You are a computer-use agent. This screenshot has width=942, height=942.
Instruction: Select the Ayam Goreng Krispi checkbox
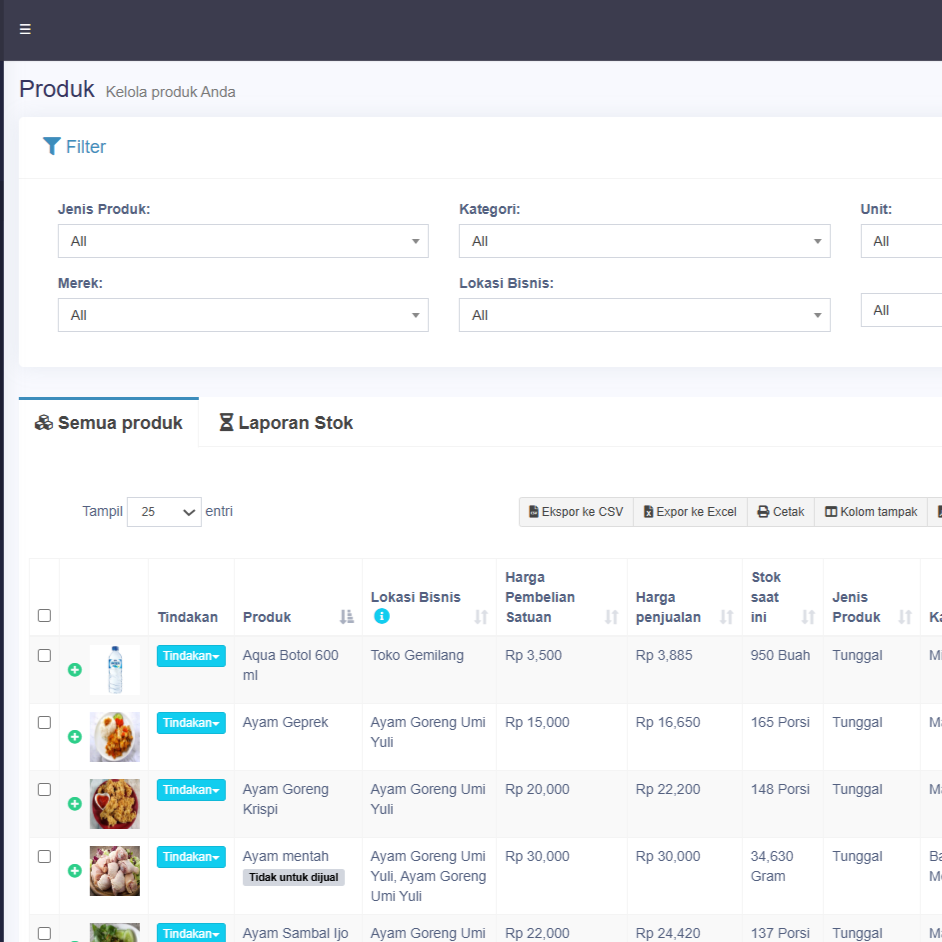pyautogui.click(x=44, y=789)
